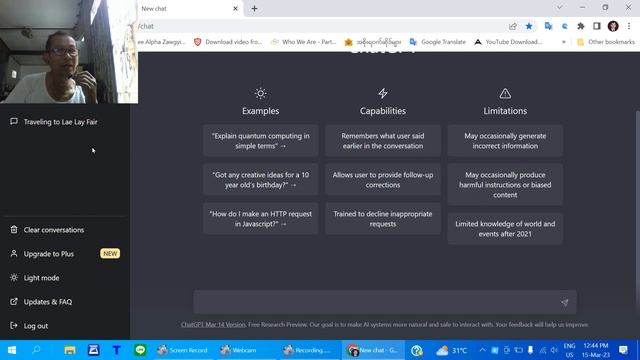The width and height of the screenshot is (640, 360).
Task: Switch to Webcam taskbar window
Action: [x=238, y=350]
